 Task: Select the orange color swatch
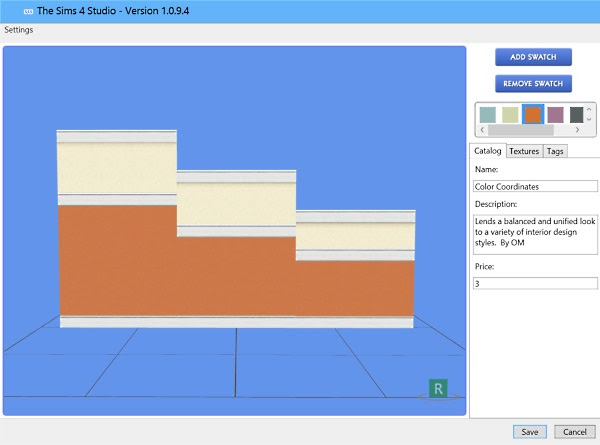coord(533,114)
